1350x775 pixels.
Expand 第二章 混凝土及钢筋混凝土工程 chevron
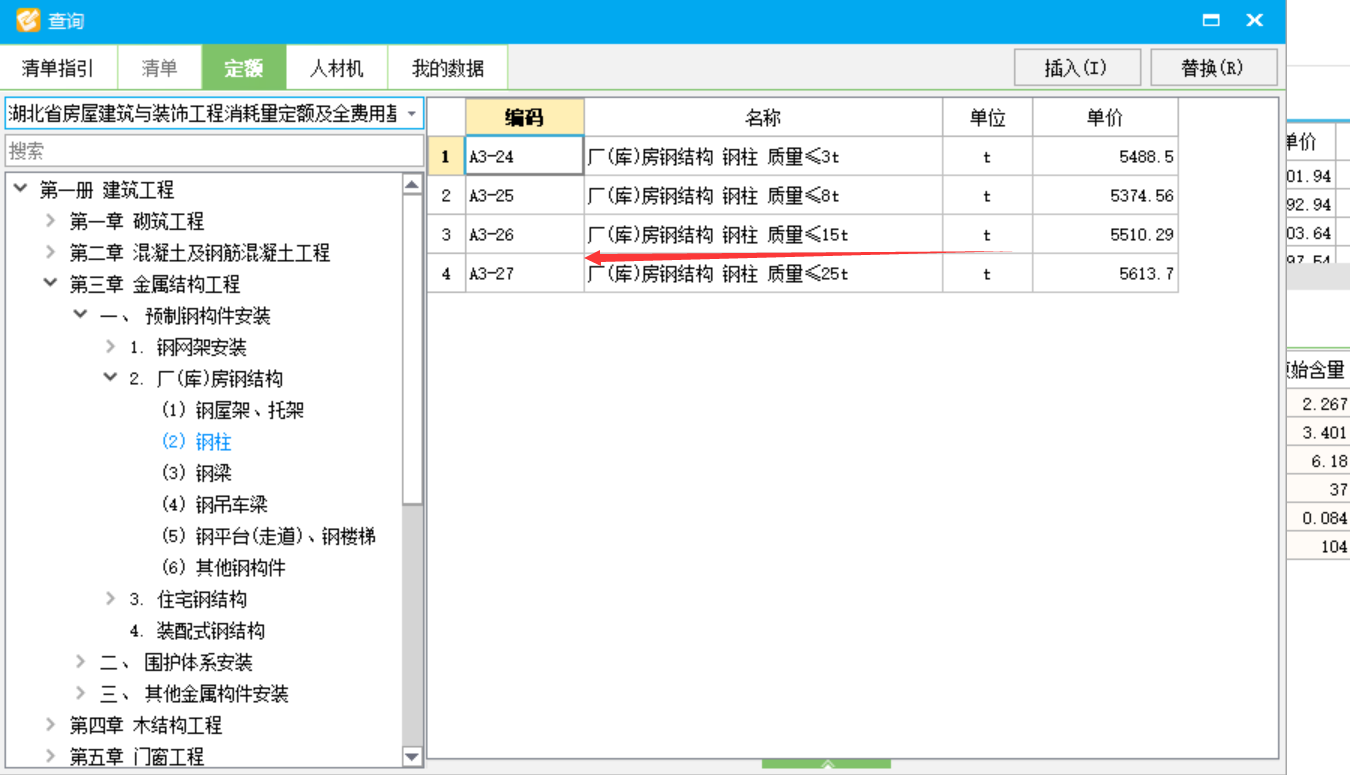tap(50, 253)
